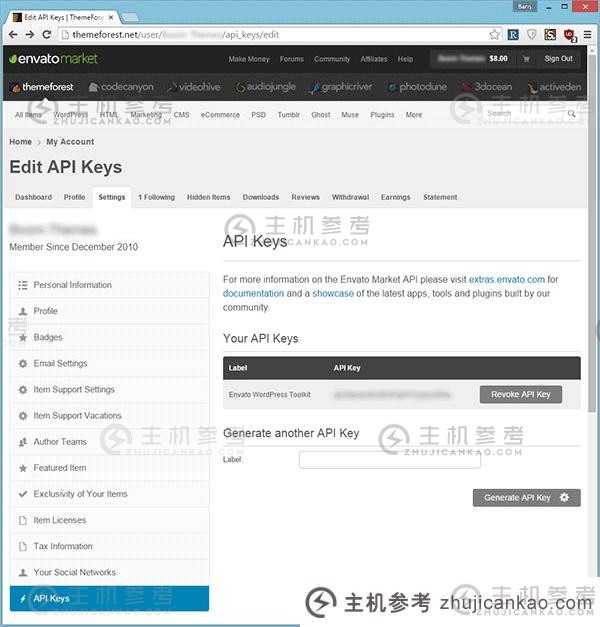Open the red uBlock extension icon
600x627 pixels.
click(570, 35)
